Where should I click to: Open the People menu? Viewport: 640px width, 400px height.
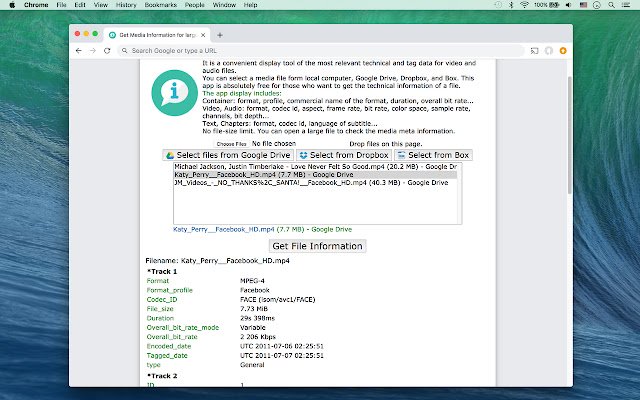pyautogui.click(x=194, y=5)
